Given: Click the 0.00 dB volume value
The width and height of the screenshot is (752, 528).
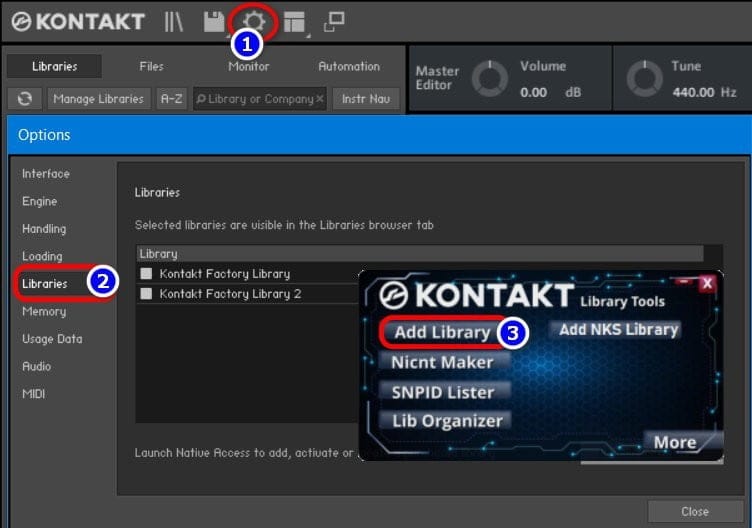Looking at the screenshot, I should pyautogui.click(x=550, y=92).
